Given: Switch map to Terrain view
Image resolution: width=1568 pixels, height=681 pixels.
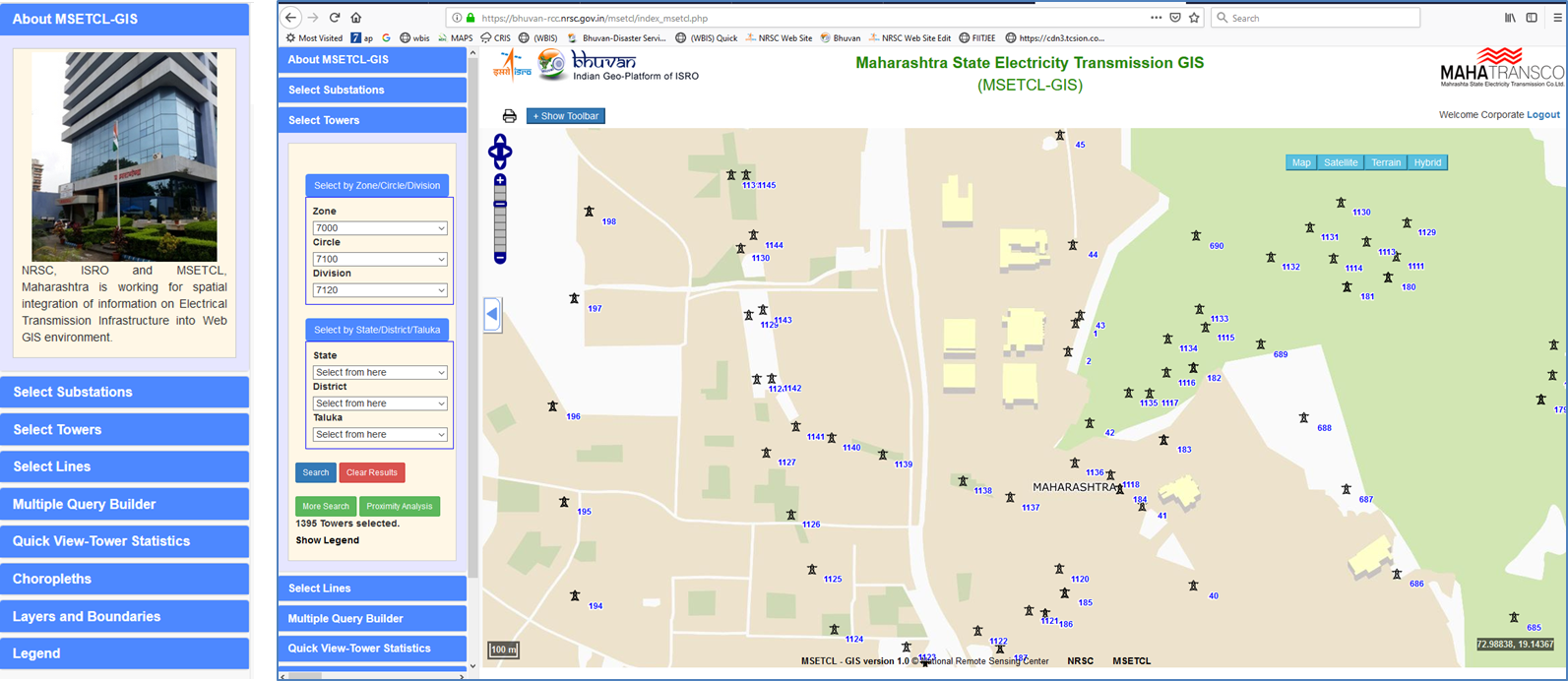Looking at the screenshot, I should point(1386,162).
